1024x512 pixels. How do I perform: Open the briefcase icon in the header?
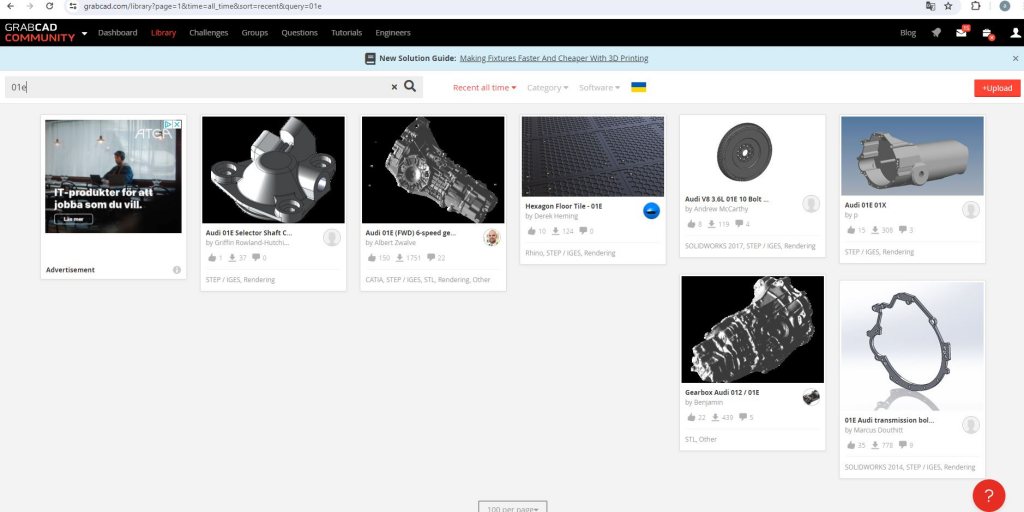[987, 33]
